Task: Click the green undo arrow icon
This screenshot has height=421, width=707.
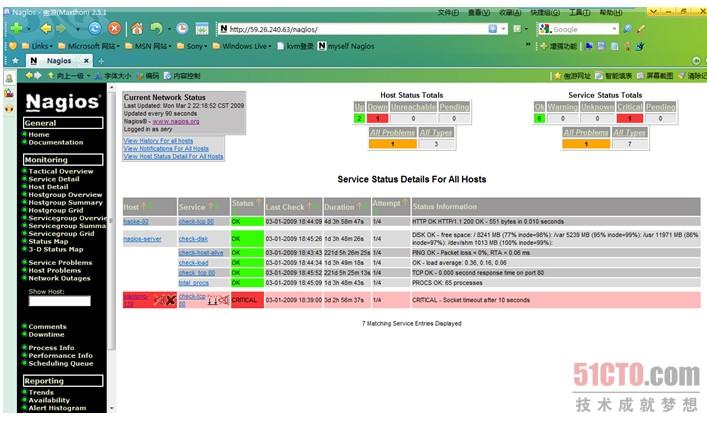Action: click(156, 29)
